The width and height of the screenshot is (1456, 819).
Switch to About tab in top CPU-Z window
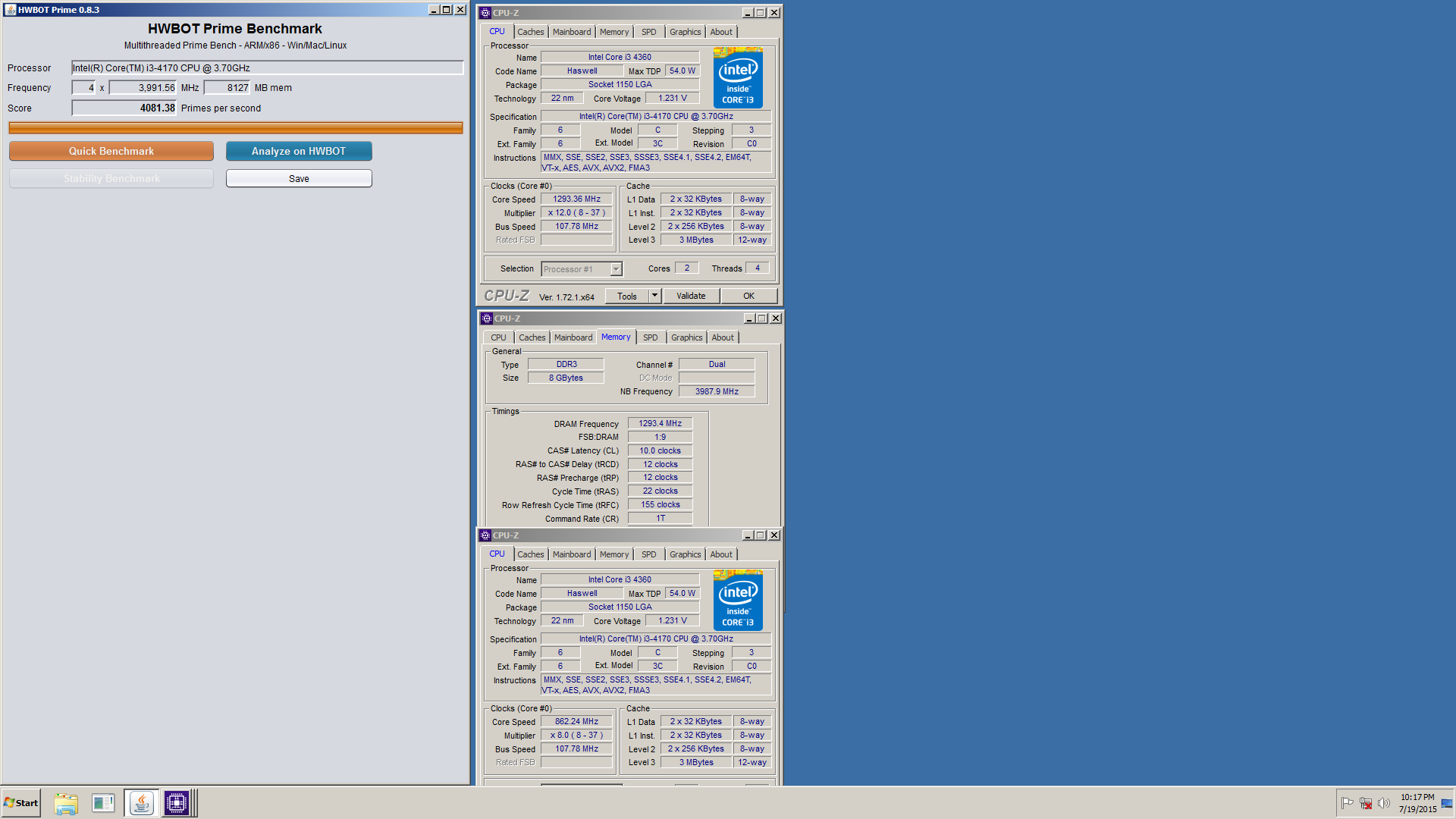[721, 32]
